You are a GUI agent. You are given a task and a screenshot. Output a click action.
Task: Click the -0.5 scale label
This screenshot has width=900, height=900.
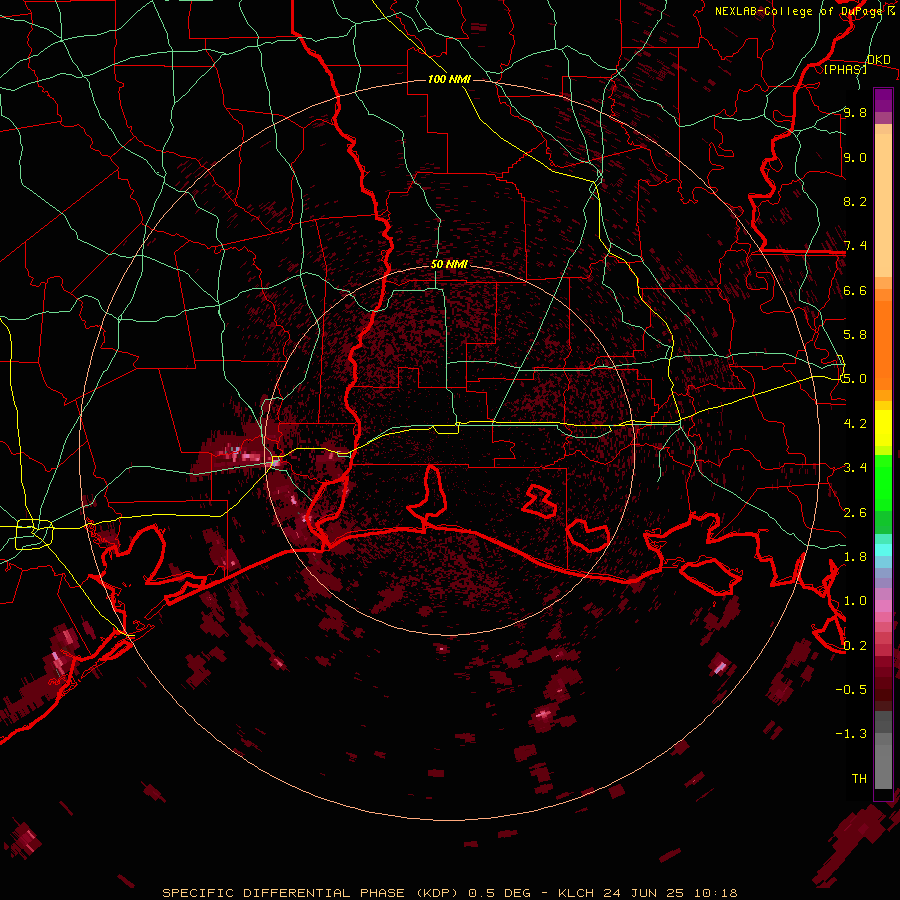click(851, 690)
